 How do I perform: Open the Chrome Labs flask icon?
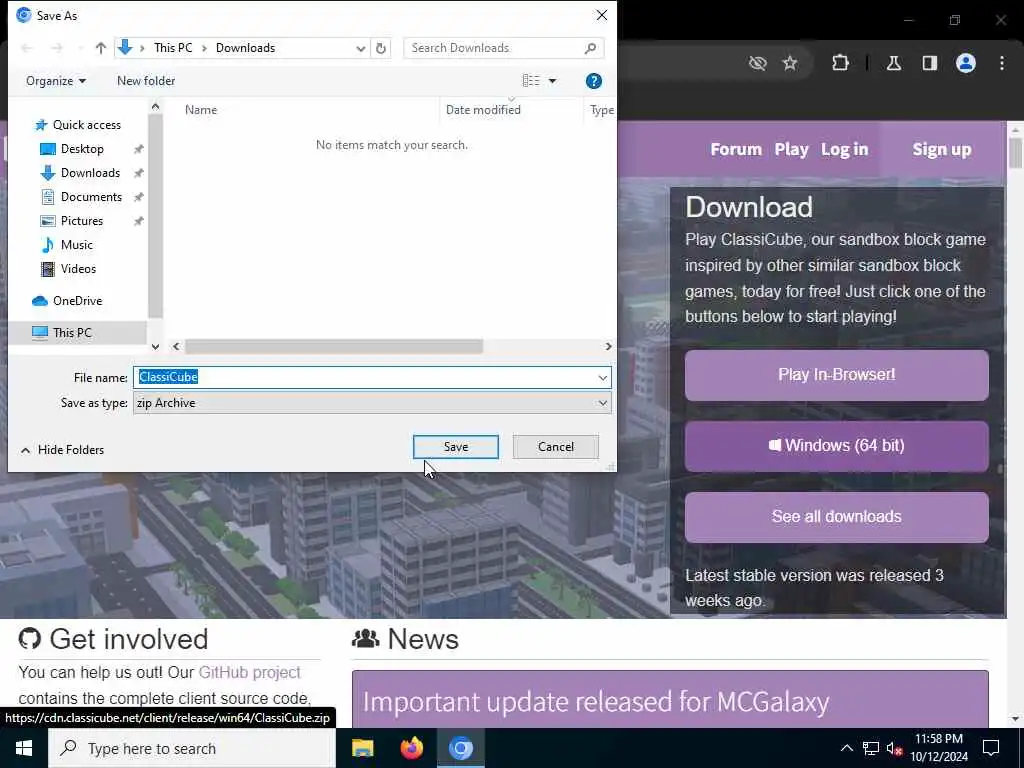coord(894,63)
